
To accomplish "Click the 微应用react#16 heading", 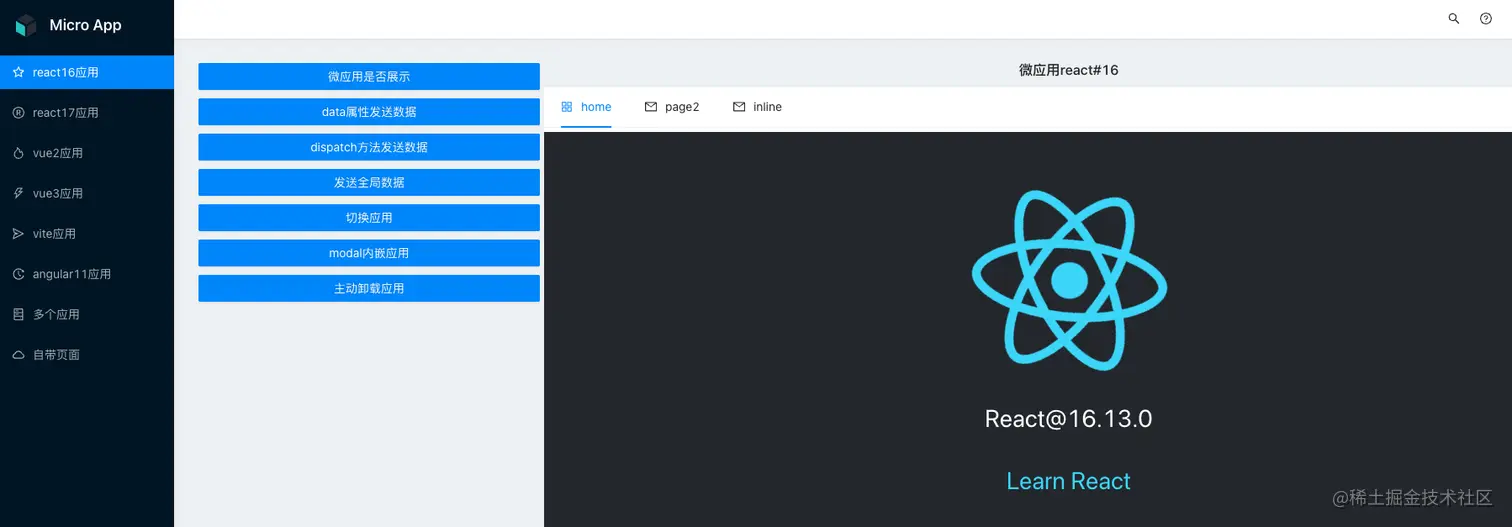I will pos(1068,70).
